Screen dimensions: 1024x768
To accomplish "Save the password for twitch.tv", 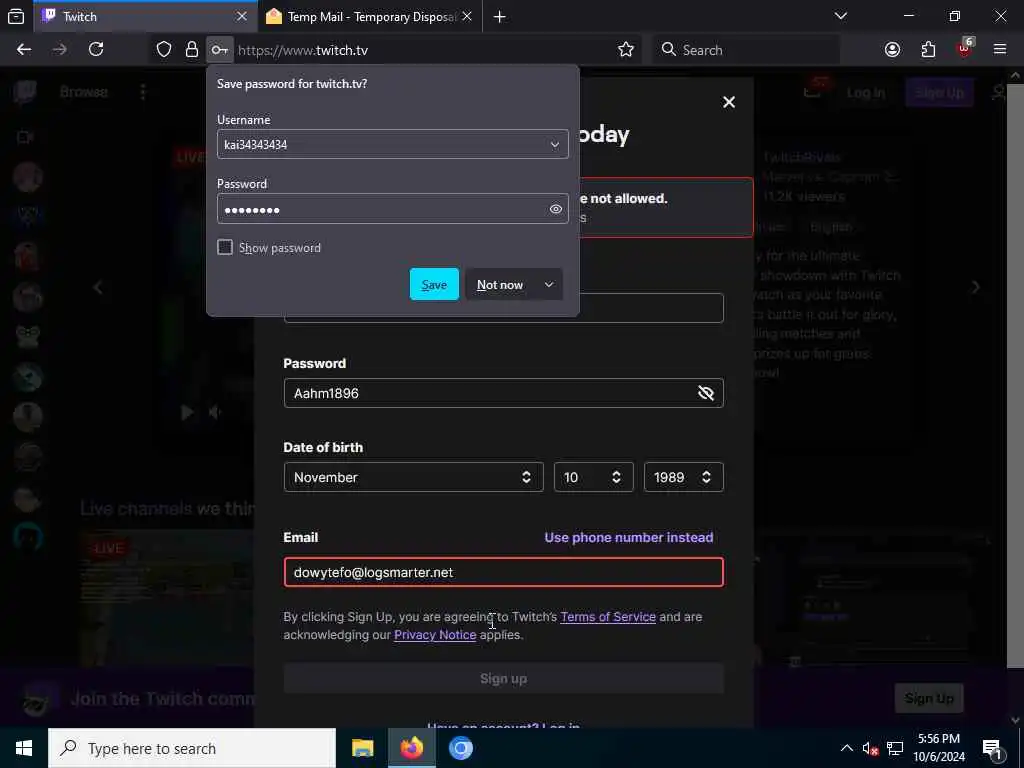I will point(434,285).
